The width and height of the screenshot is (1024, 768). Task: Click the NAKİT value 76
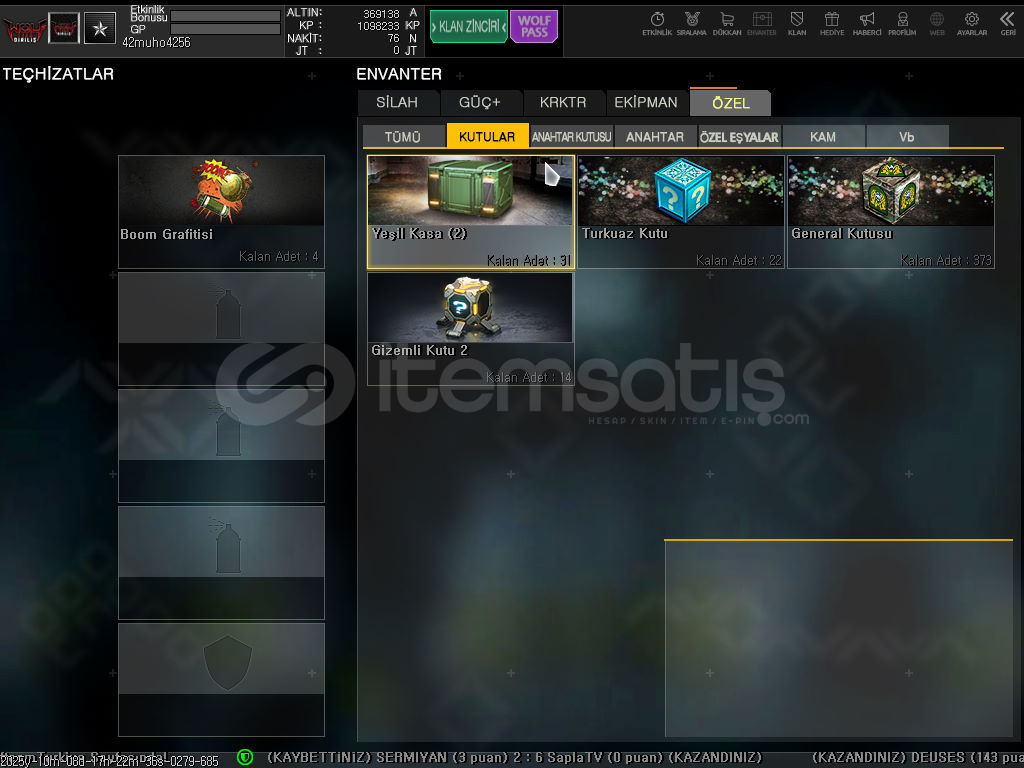pos(393,39)
